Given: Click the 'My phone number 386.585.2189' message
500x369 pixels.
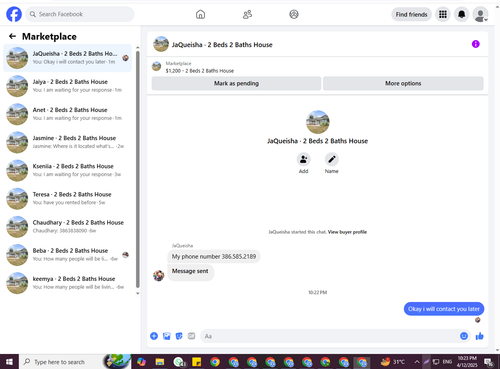Looking at the screenshot, I should (214, 256).
